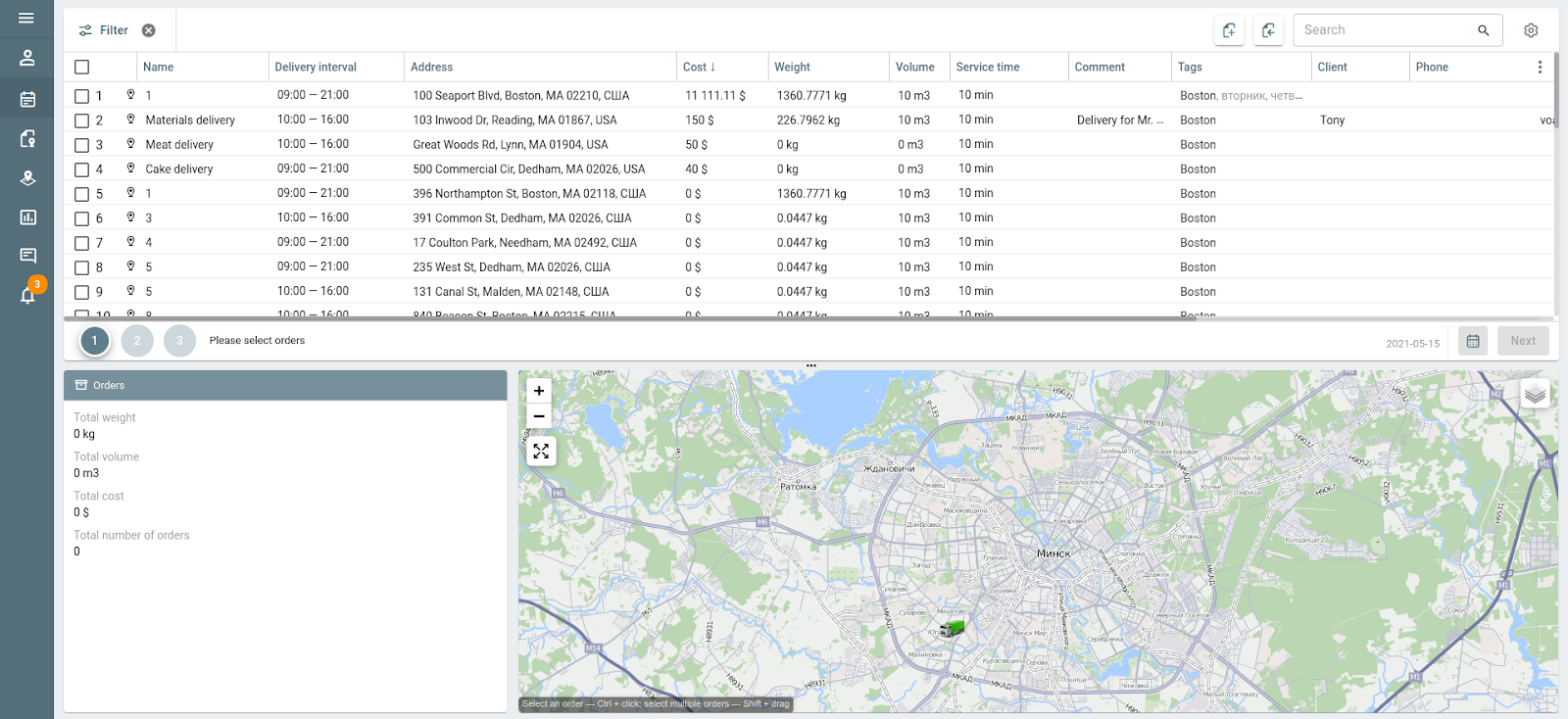The height and width of the screenshot is (719, 1568).
Task: Zoom in on the map
Action: pyautogui.click(x=539, y=391)
